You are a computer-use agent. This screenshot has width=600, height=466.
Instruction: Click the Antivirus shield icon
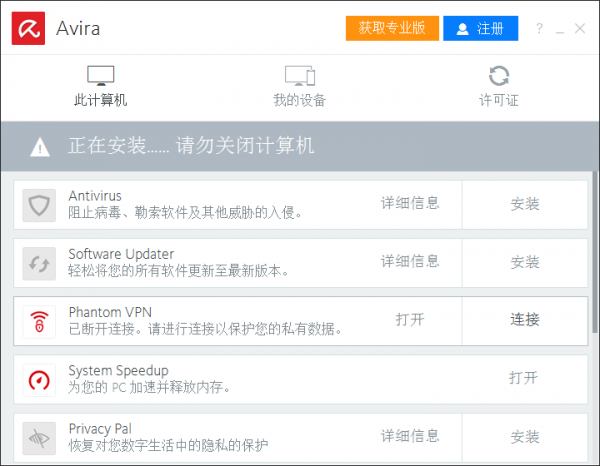coord(39,205)
